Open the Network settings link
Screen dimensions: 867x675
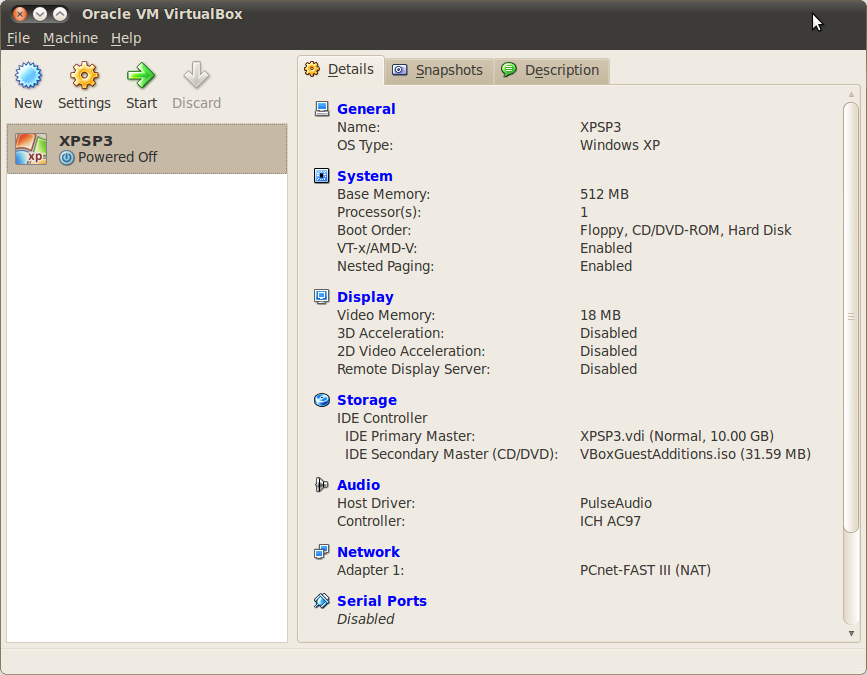click(368, 552)
